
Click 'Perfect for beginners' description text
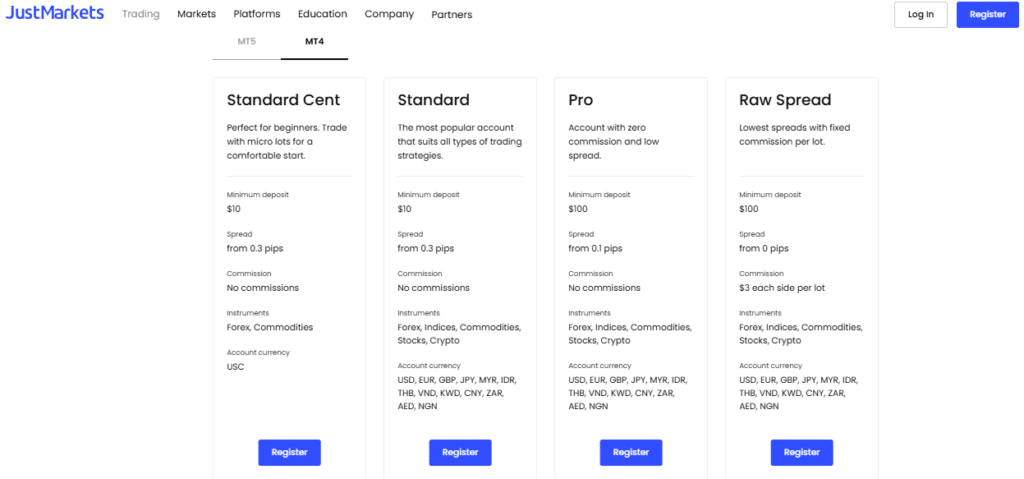(287, 142)
